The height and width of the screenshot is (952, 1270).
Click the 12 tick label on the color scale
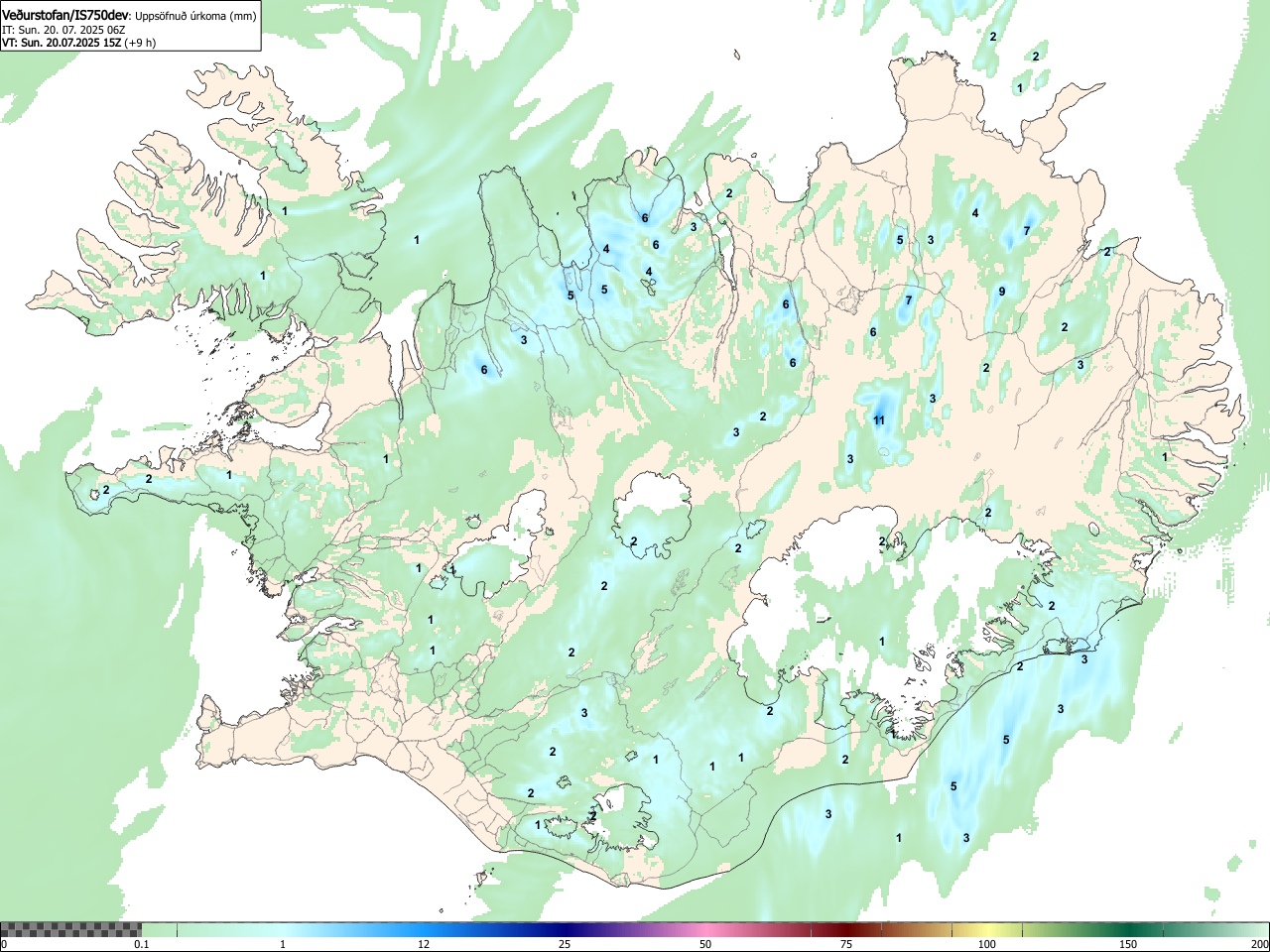pyautogui.click(x=424, y=944)
